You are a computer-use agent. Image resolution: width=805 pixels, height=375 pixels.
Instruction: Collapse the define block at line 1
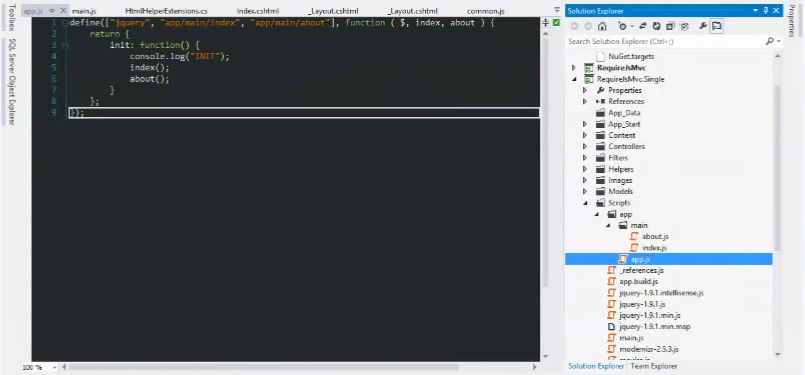click(x=65, y=23)
